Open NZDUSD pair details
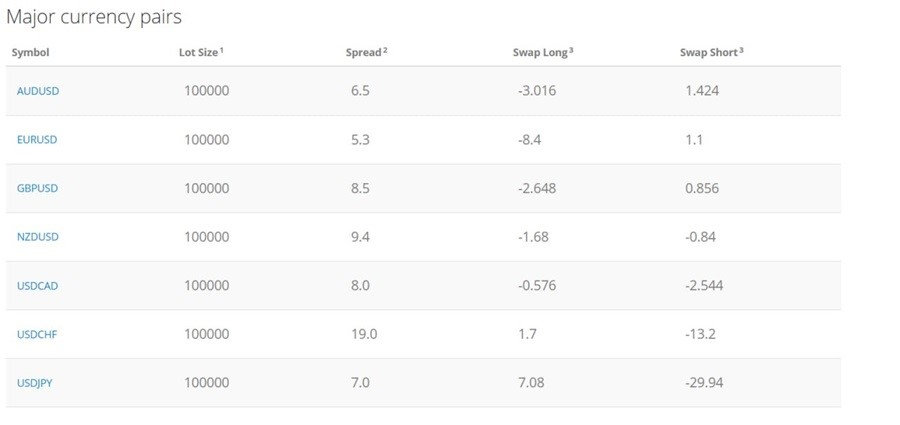 (x=38, y=237)
